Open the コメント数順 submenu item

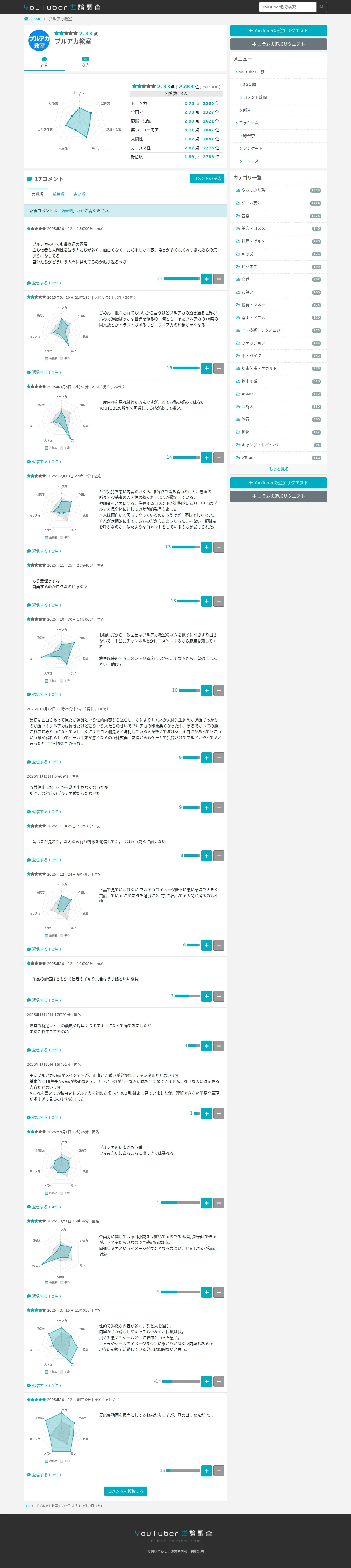tap(279, 97)
